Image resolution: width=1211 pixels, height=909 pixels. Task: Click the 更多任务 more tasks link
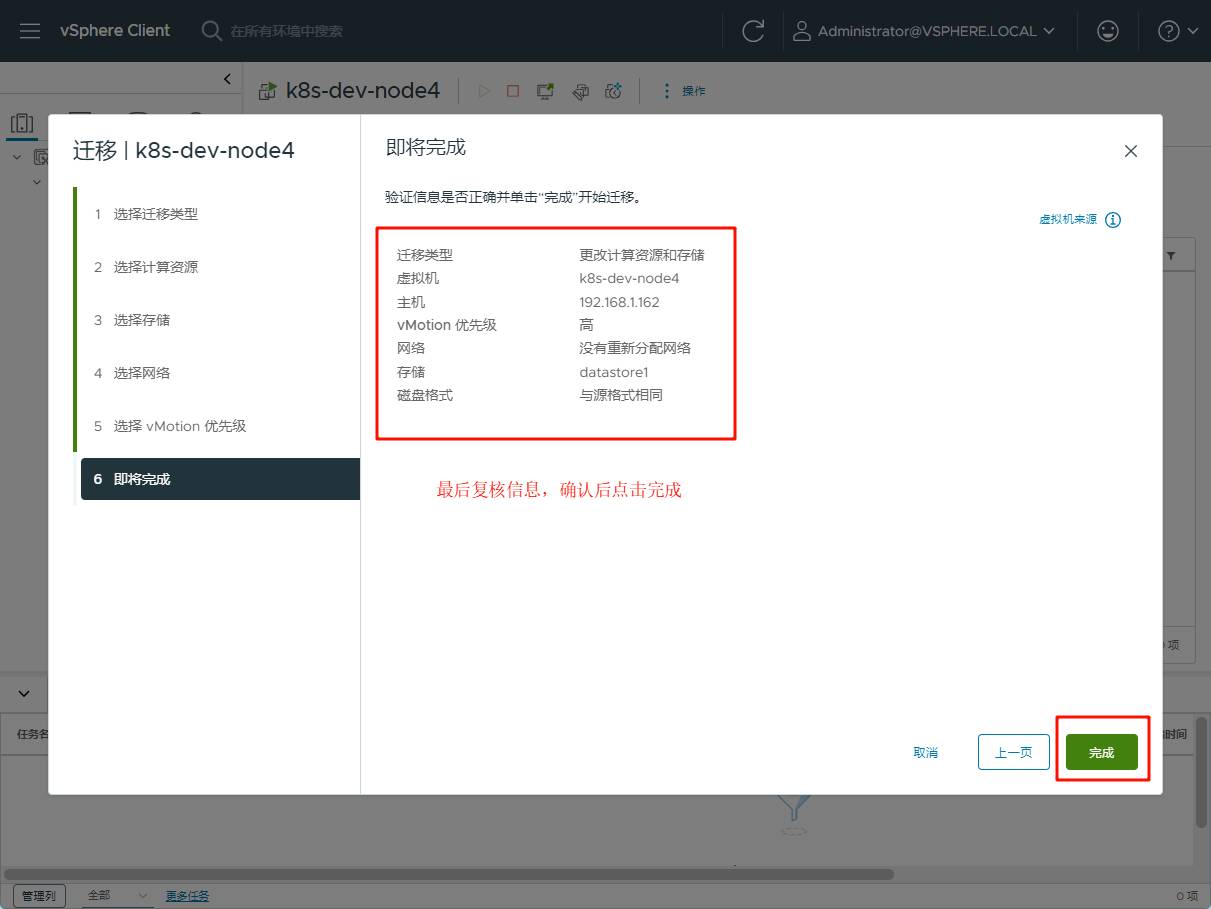pos(187,896)
